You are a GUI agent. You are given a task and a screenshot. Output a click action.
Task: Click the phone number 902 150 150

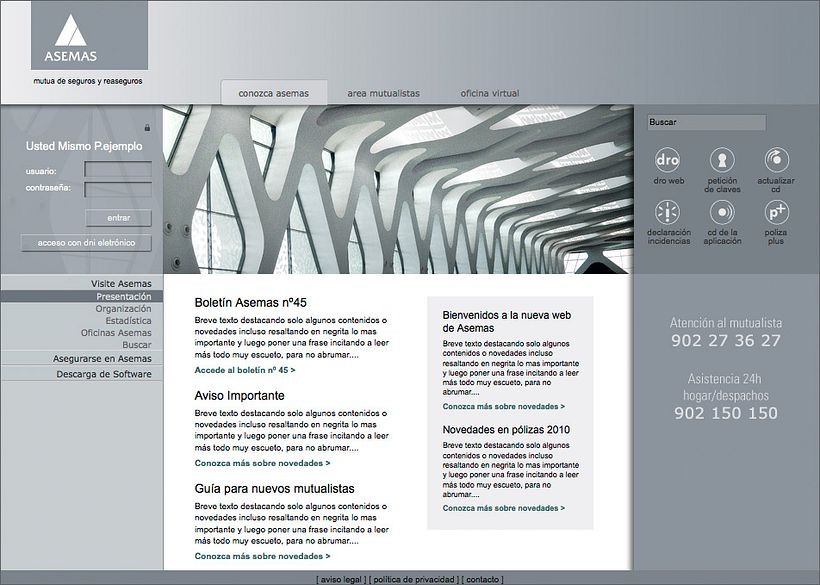click(x=726, y=413)
